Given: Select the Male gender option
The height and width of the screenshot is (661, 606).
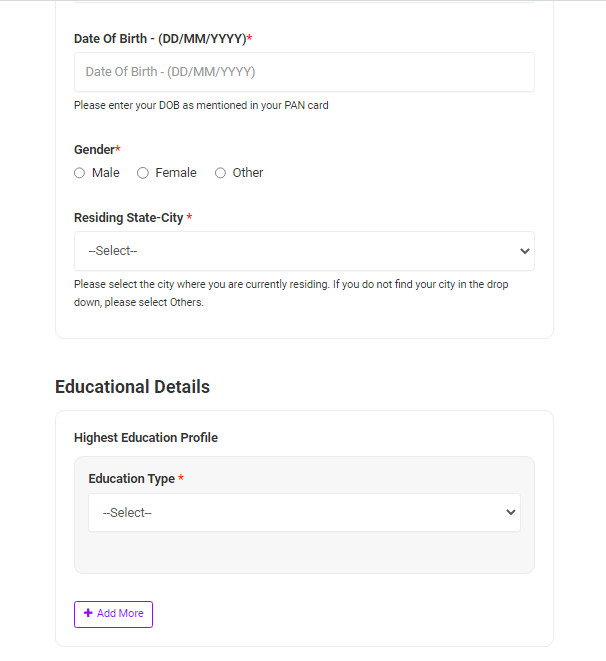Looking at the screenshot, I should pyautogui.click(x=80, y=173).
